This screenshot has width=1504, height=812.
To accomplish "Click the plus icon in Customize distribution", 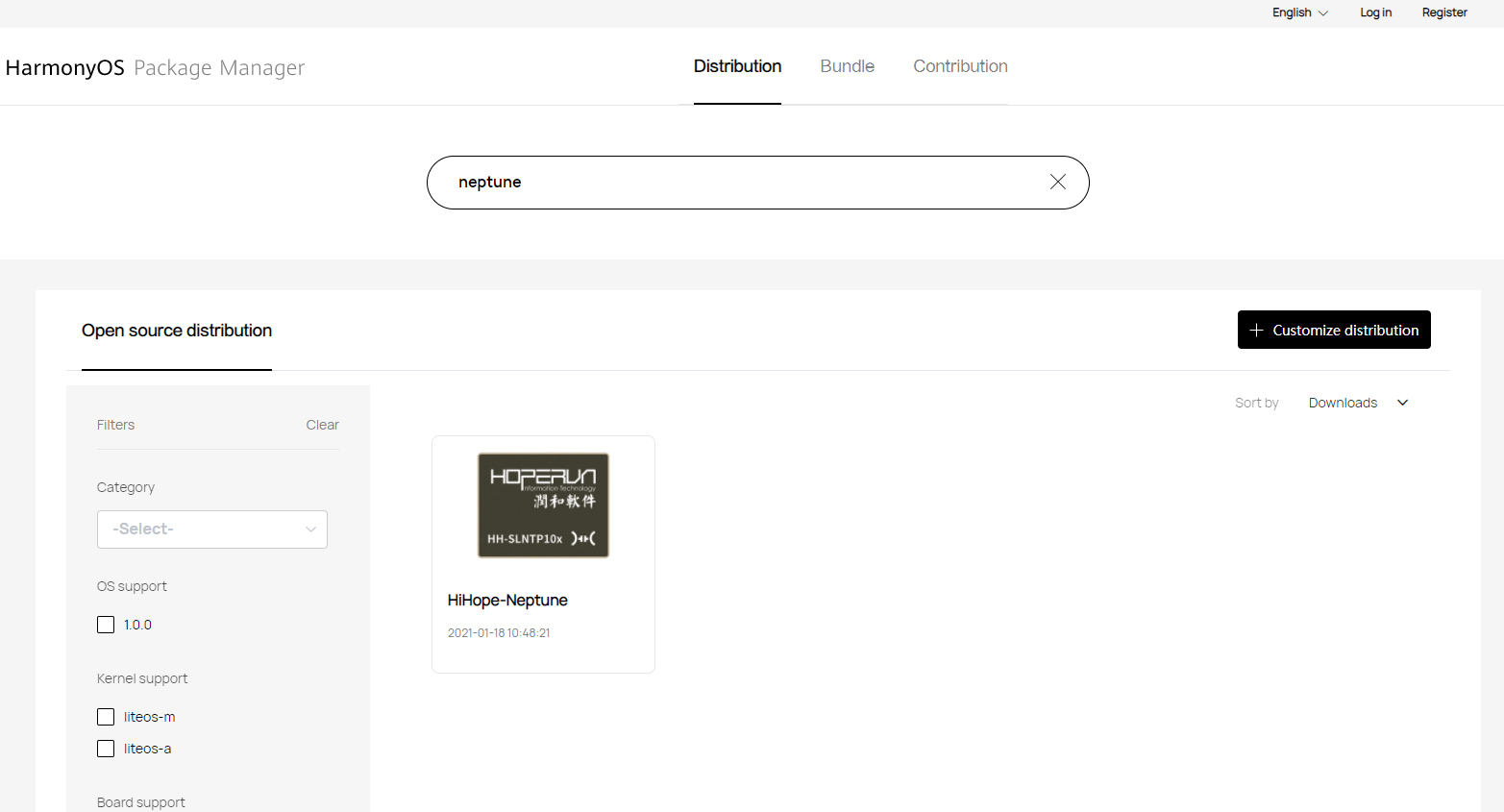I will [x=1256, y=330].
